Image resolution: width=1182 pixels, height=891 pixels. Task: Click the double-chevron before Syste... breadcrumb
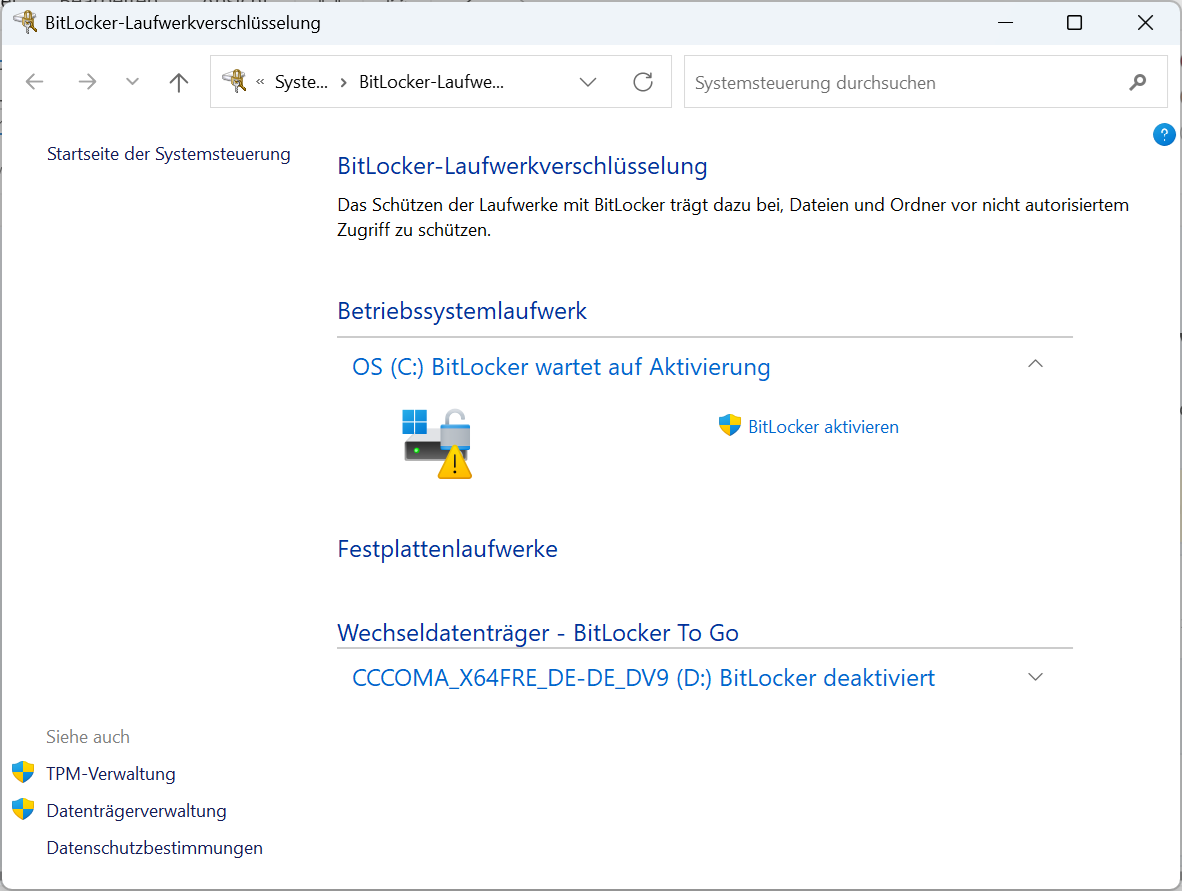(x=260, y=82)
